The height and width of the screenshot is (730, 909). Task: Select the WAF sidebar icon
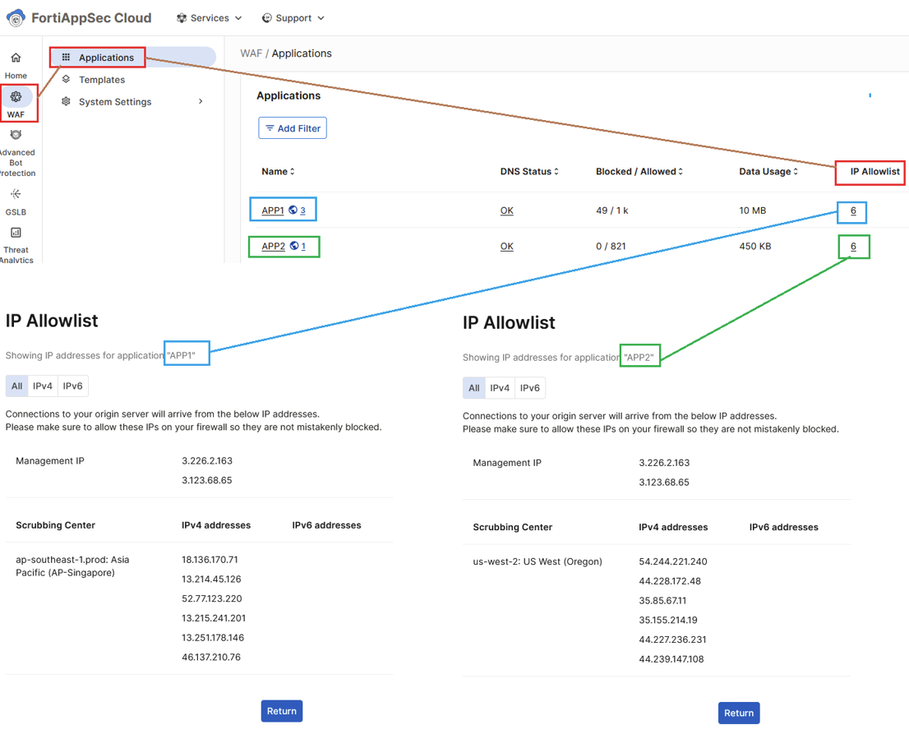tap(16, 96)
